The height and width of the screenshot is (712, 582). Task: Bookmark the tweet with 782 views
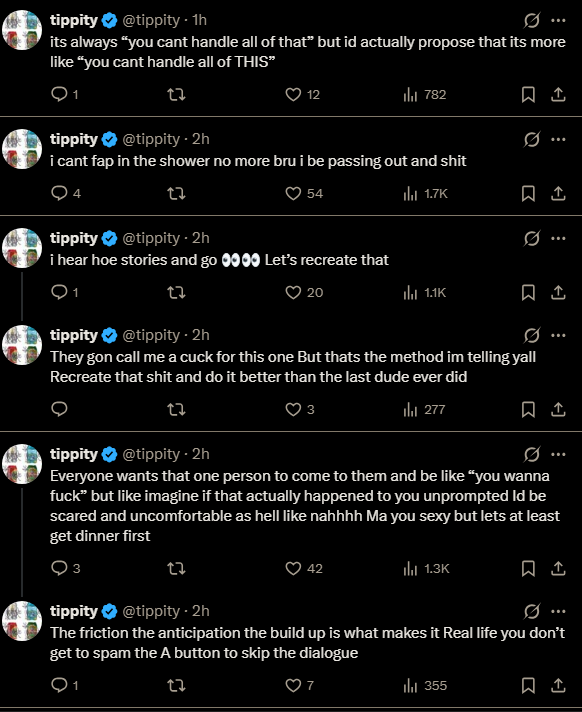[x=528, y=94]
